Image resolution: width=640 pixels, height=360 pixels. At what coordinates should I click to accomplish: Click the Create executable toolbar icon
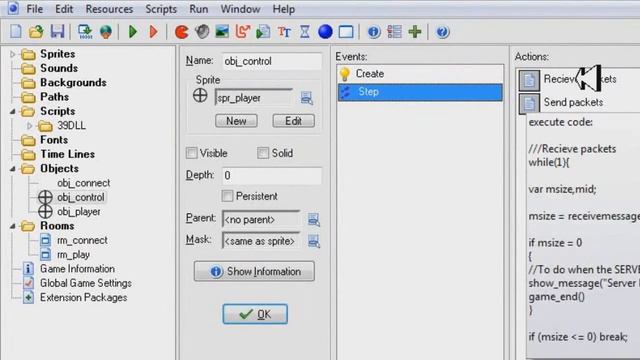(85, 31)
